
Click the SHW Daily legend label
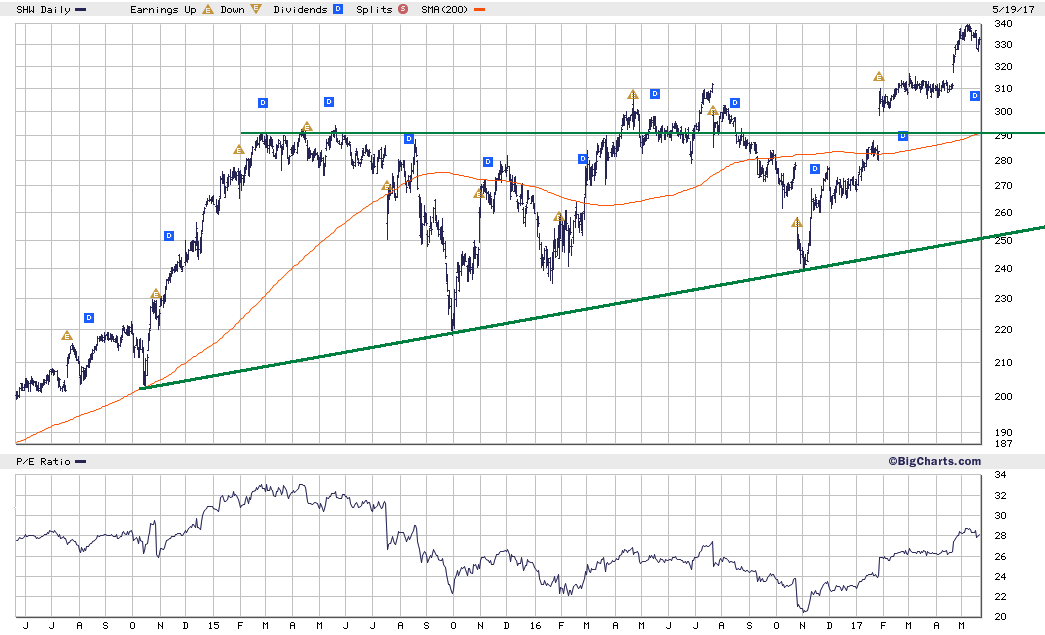point(43,9)
